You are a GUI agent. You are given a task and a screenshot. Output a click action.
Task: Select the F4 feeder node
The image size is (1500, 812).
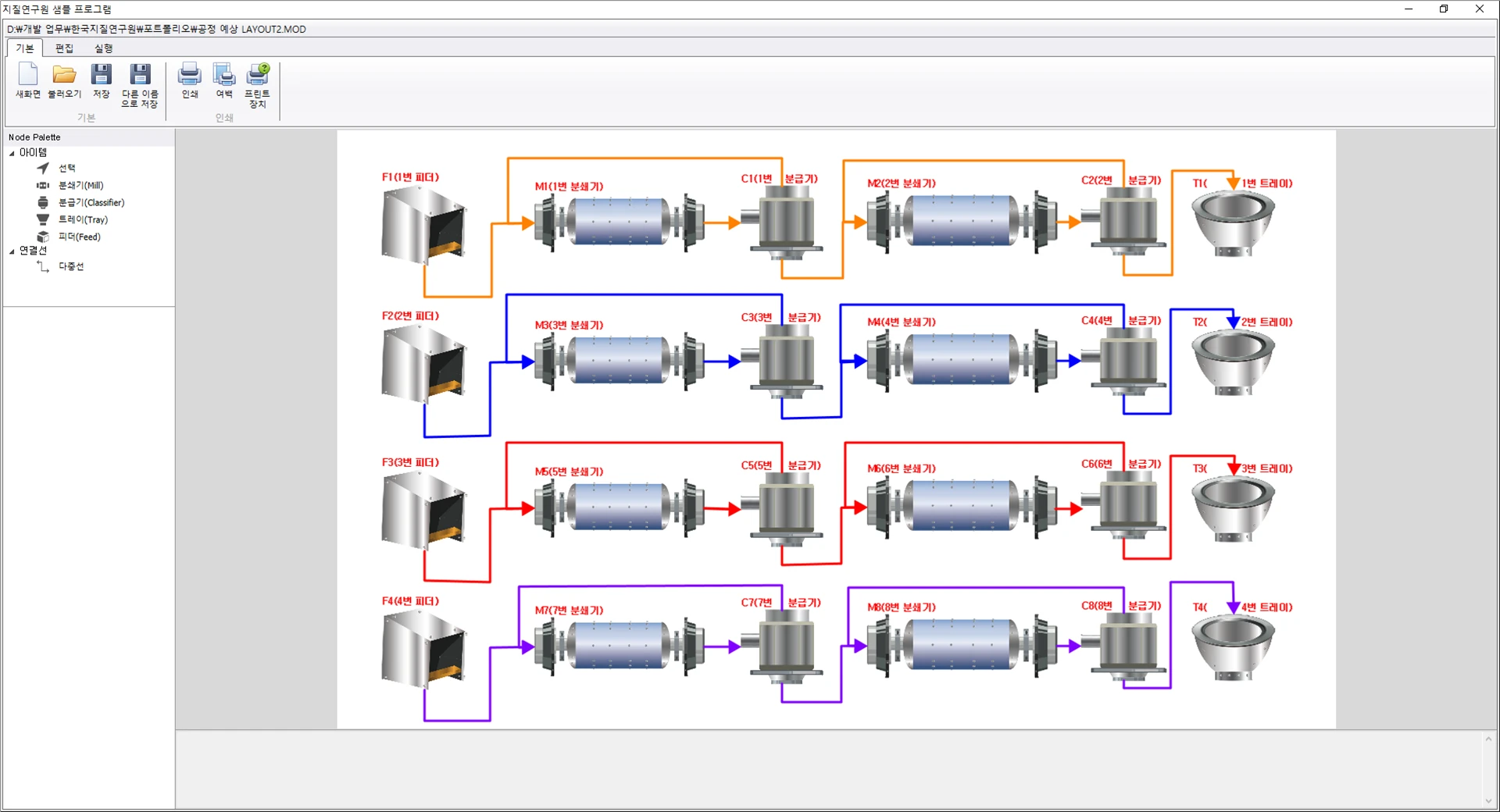click(424, 650)
